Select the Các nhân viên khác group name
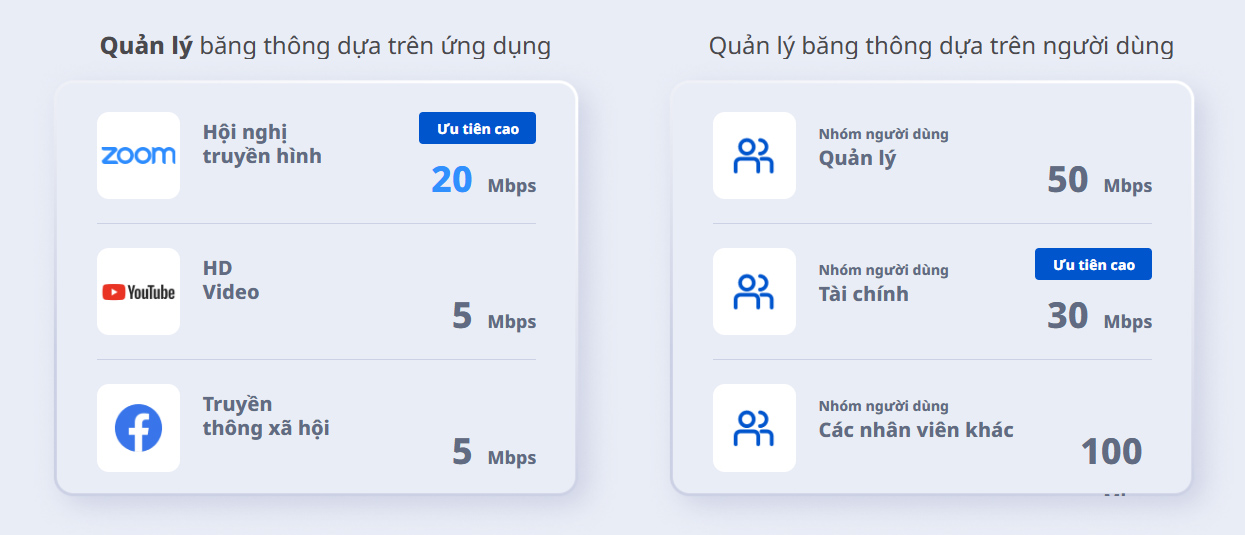This screenshot has width=1245, height=535. 916,430
